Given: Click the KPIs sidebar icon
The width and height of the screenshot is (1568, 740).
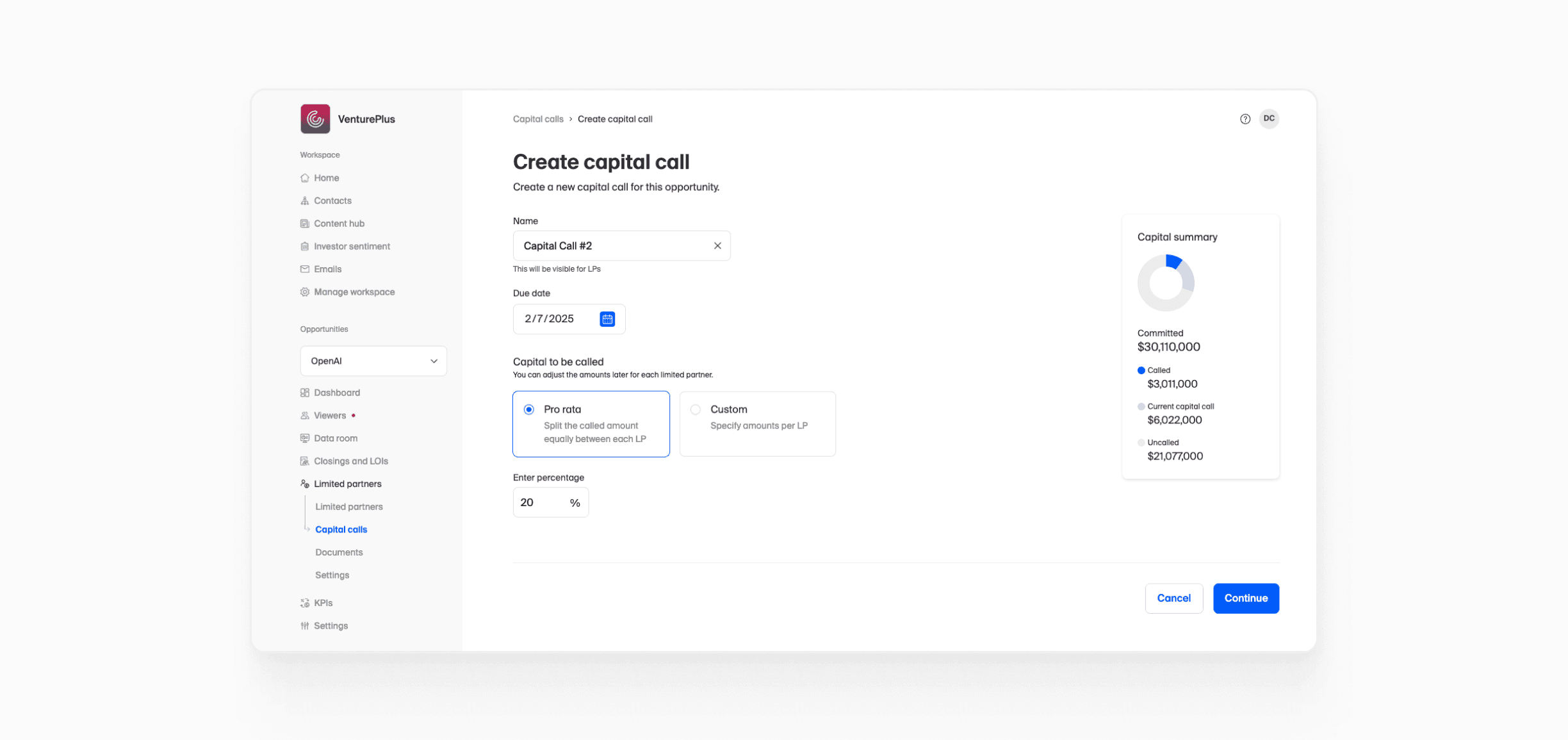Looking at the screenshot, I should point(305,603).
